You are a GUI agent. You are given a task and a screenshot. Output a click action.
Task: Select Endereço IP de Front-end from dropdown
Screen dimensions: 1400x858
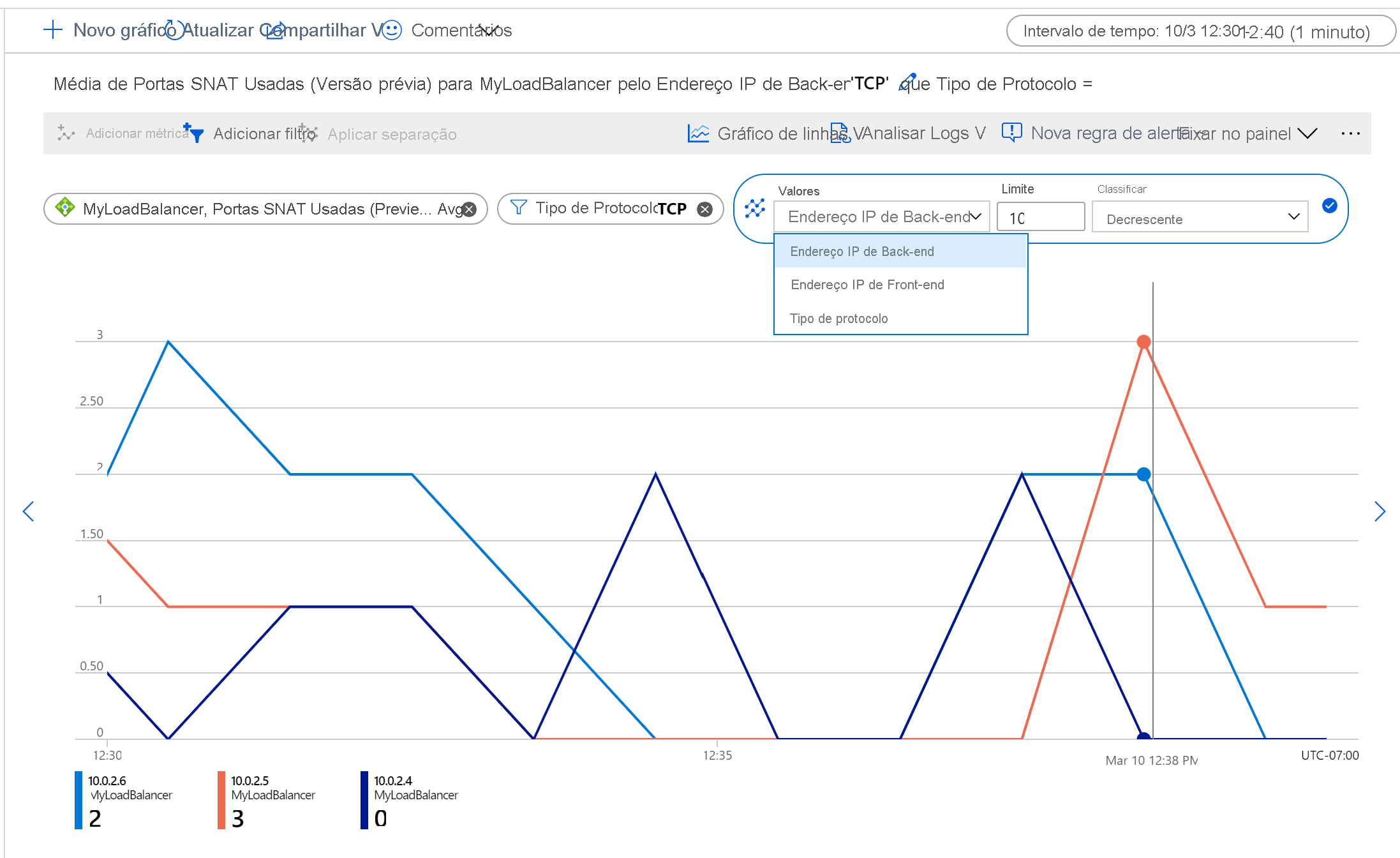click(866, 284)
